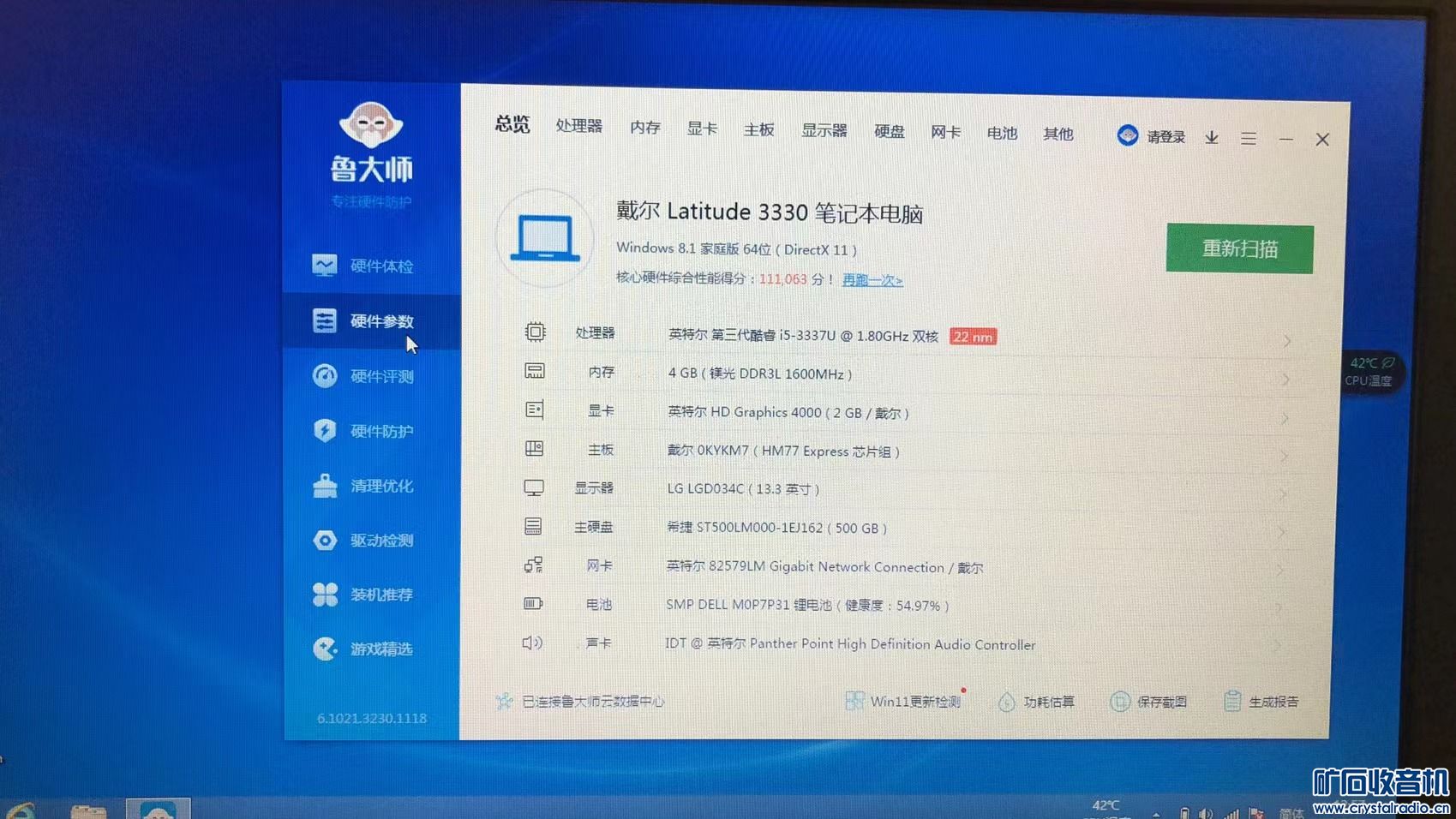Click the 鲁大师 taskbar icon
This screenshot has width=1456, height=819.
click(159, 808)
